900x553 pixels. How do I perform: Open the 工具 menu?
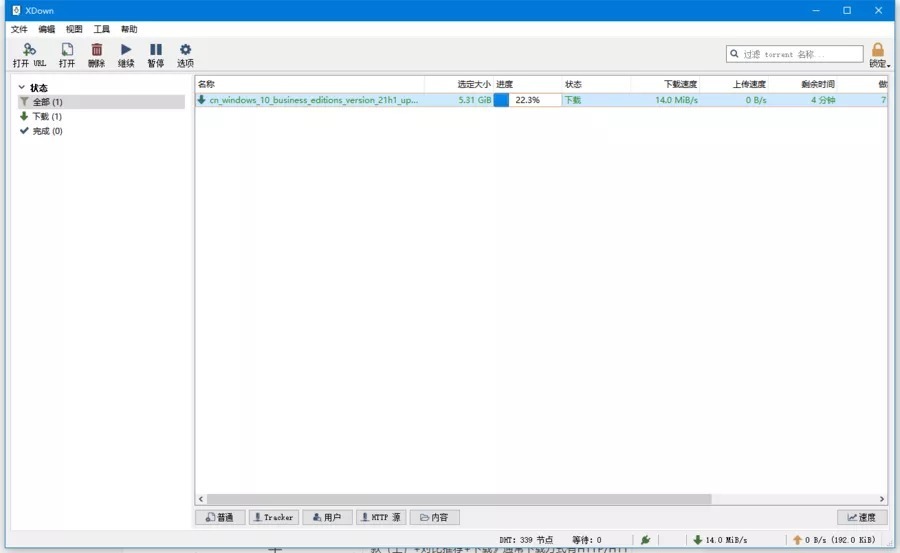102,29
